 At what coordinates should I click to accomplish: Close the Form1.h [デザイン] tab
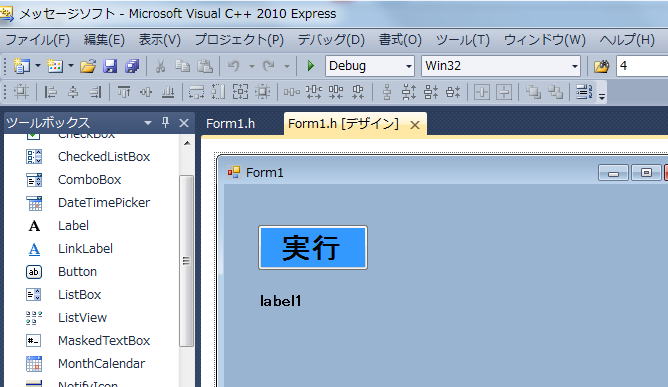coord(415,125)
